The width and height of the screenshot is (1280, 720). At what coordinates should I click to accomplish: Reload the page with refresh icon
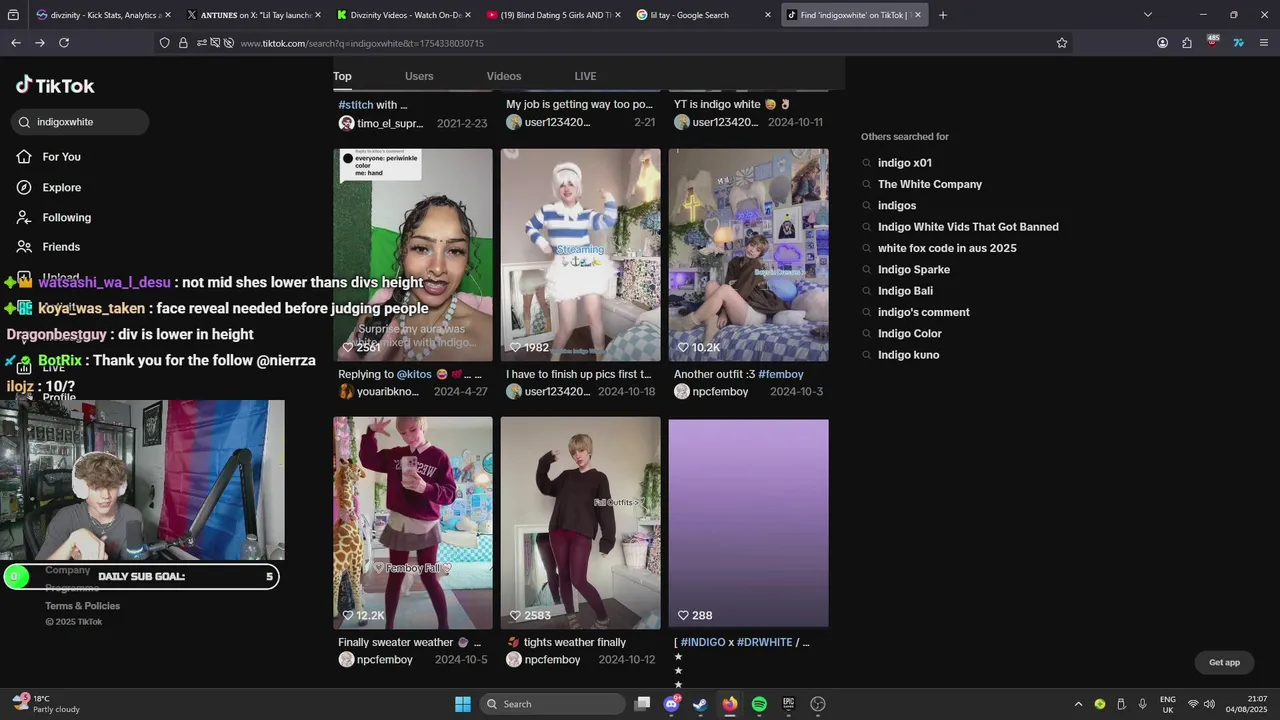(64, 43)
